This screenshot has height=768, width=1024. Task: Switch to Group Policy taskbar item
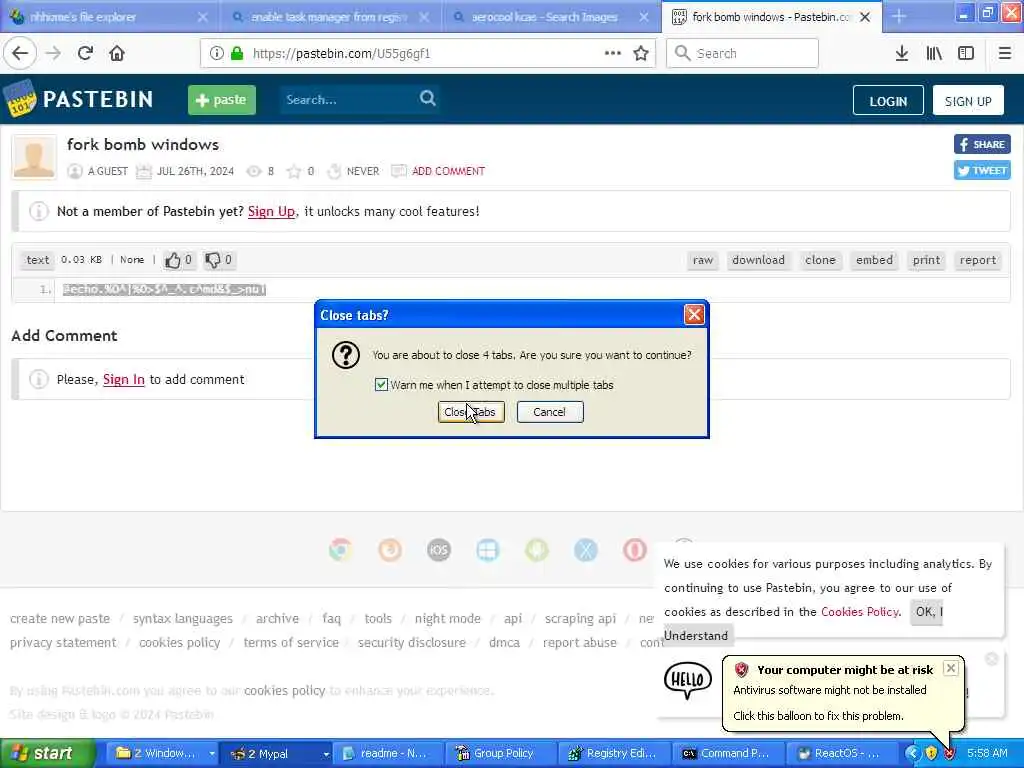pos(503,753)
